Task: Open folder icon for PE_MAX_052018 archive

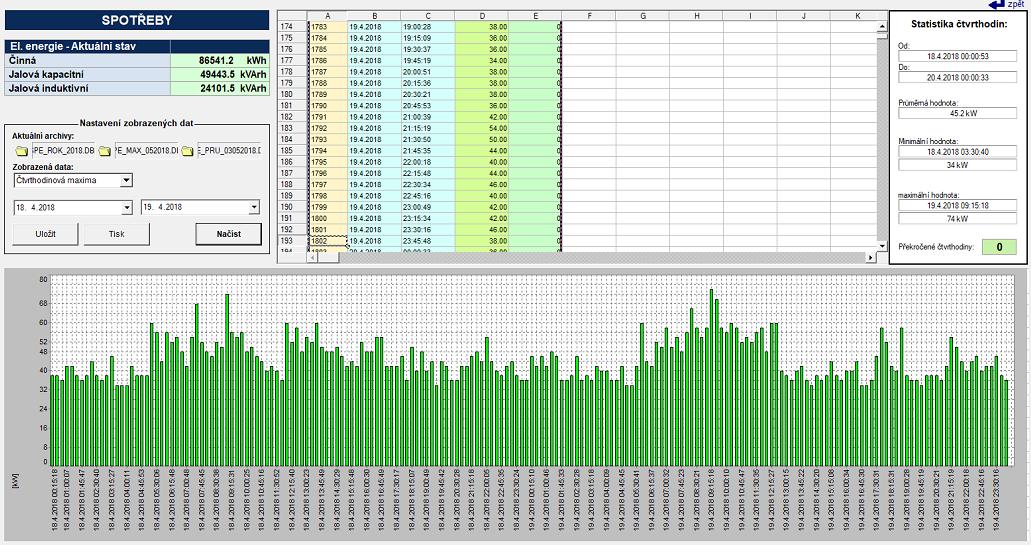Action: point(104,151)
